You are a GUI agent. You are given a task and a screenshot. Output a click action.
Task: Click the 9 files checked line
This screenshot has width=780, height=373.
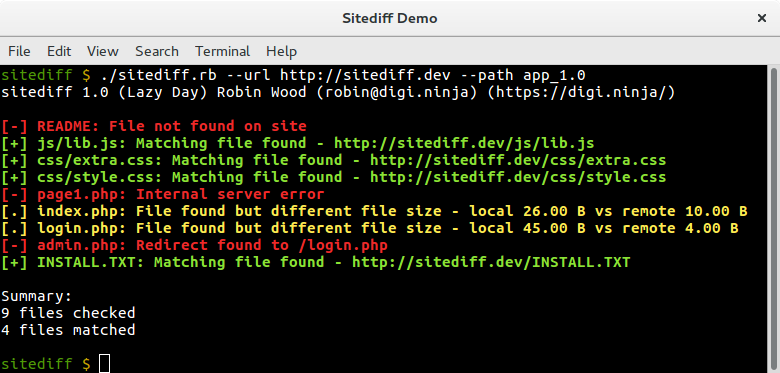click(68, 313)
